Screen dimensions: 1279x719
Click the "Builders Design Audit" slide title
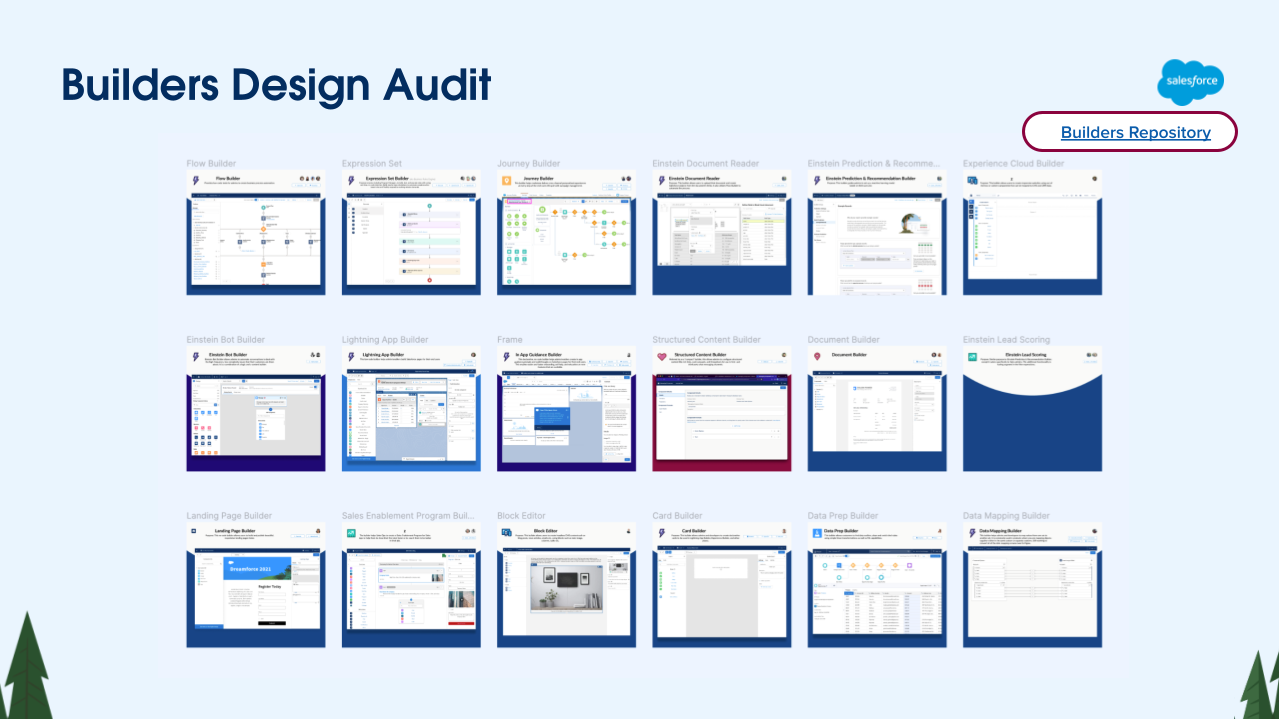point(276,85)
